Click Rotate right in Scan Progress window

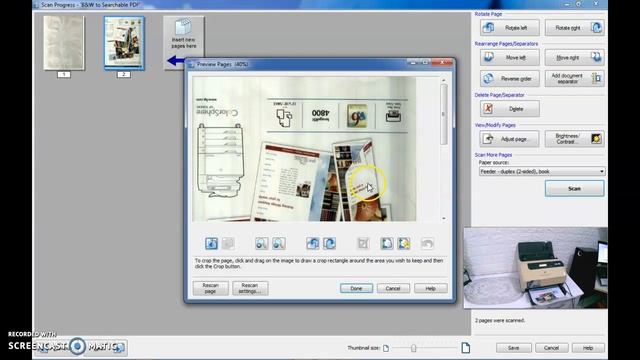tap(574, 28)
